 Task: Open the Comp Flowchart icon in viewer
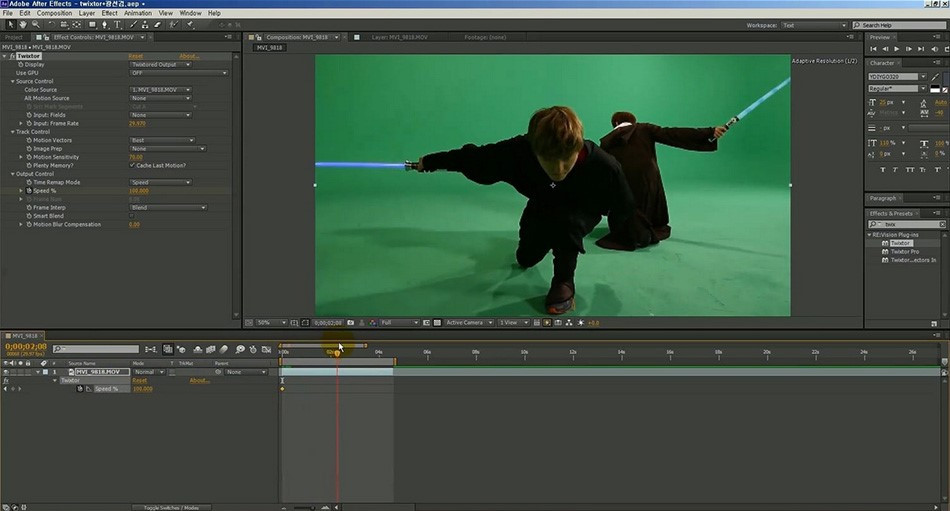[569, 322]
